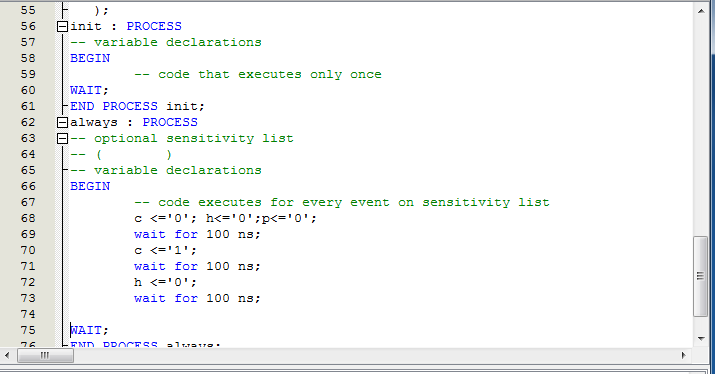The image size is (715, 374).
Task: Collapse the always PROCESS block on line 62
Action: tap(62, 122)
